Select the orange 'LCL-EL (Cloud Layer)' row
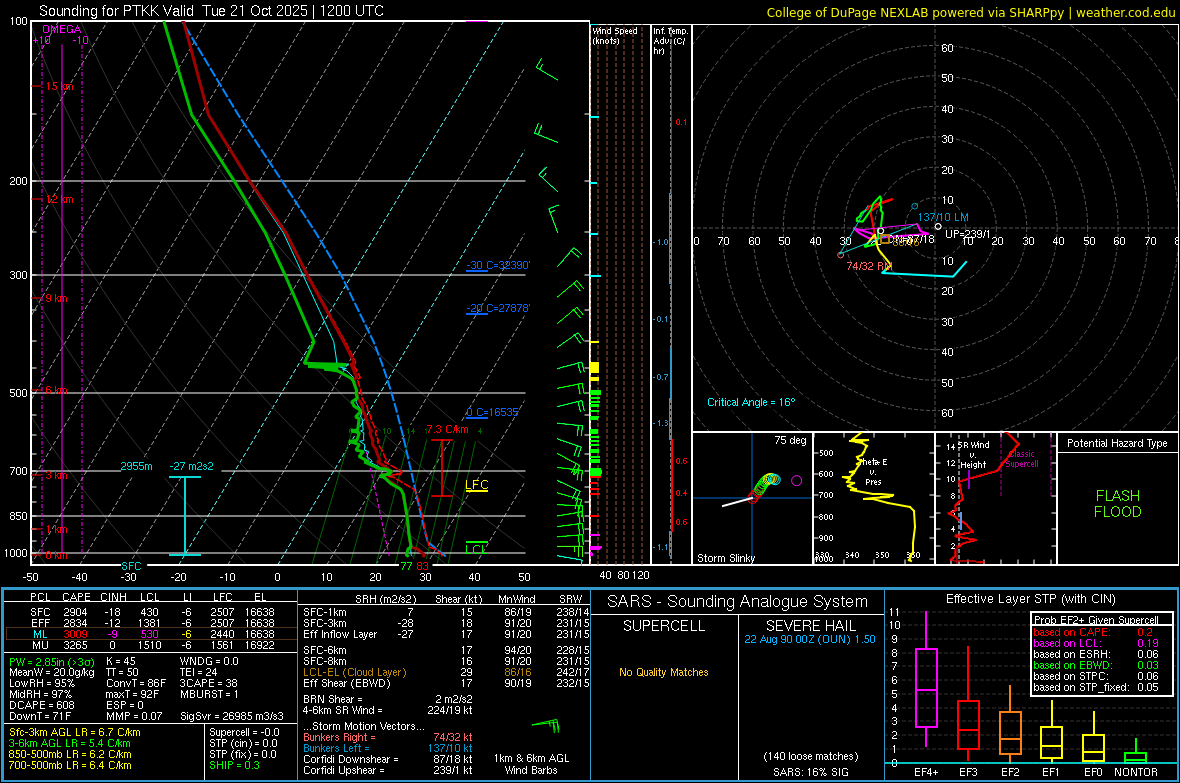The width and height of the screenshot is (1180, 783). pos(446,672)
